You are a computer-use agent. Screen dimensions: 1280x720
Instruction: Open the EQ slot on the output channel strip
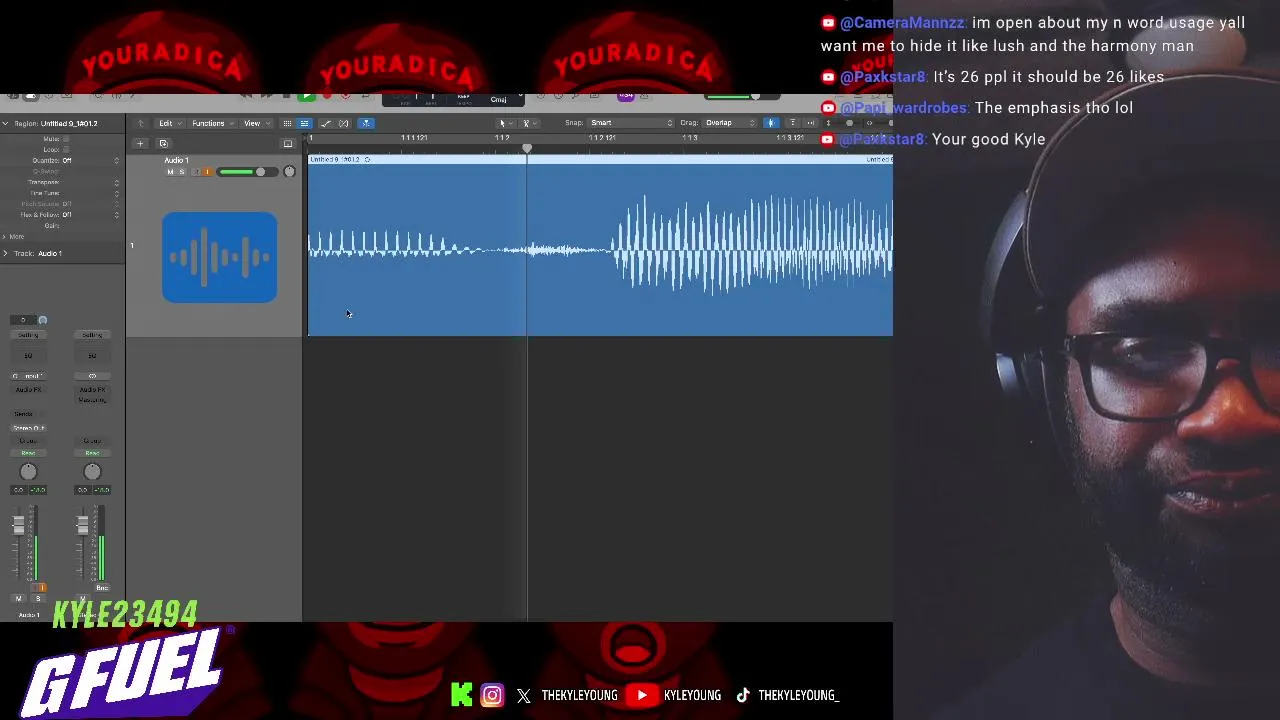pos(92,355)
